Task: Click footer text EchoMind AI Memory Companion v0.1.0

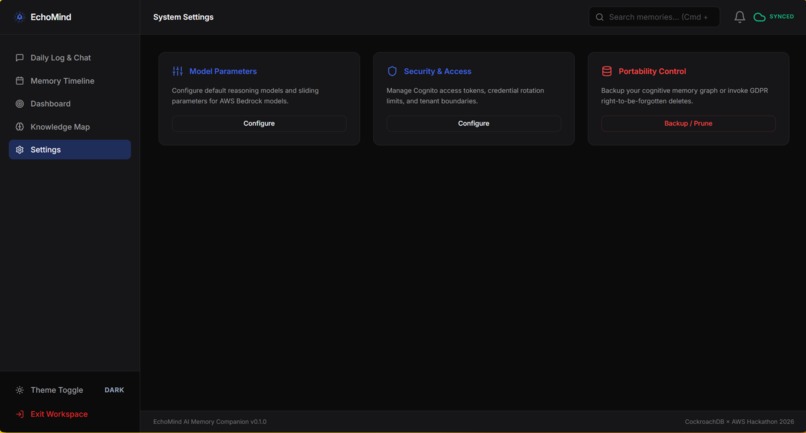Action: [210, 422]
